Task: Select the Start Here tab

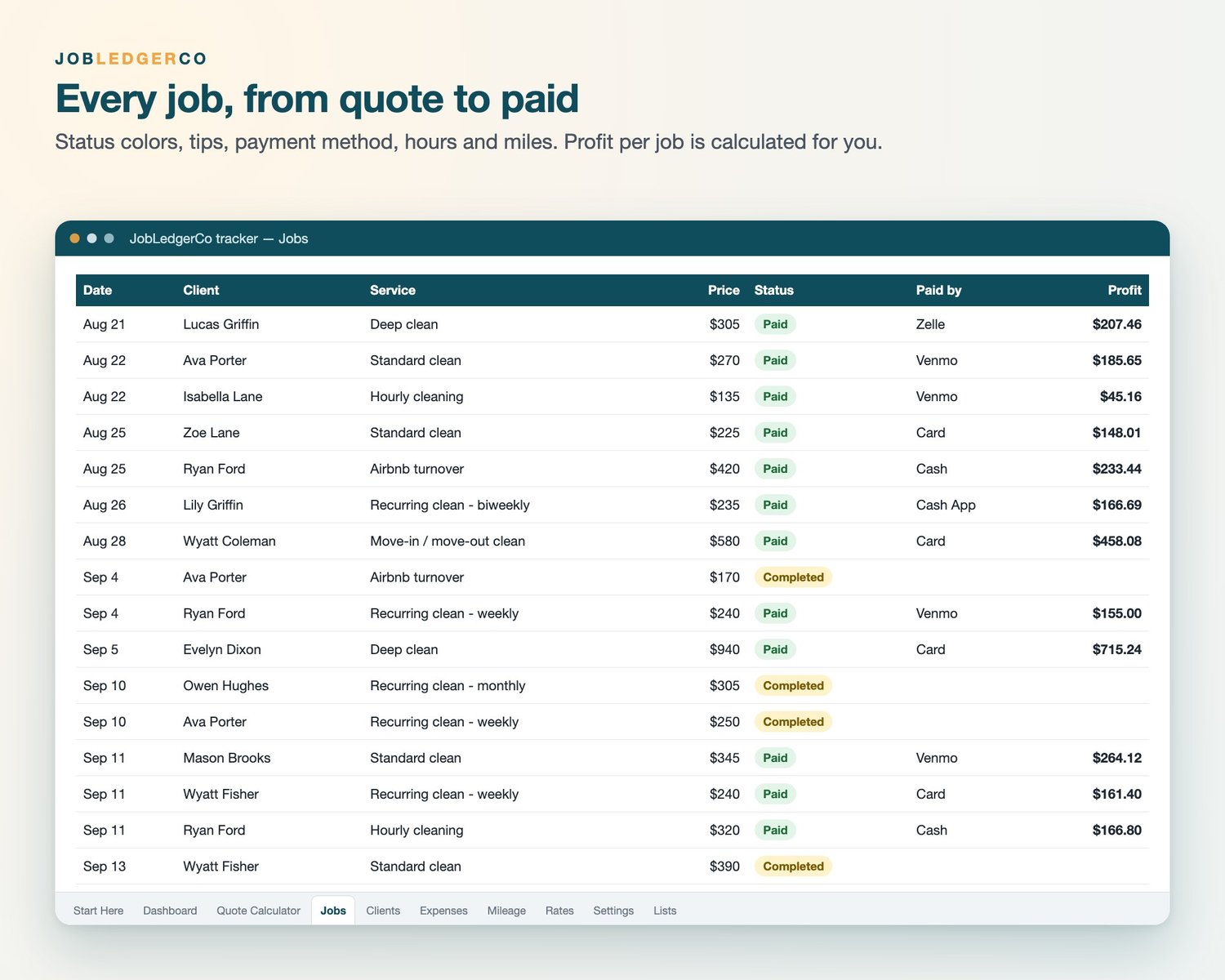Action: [x=98, y=911]
